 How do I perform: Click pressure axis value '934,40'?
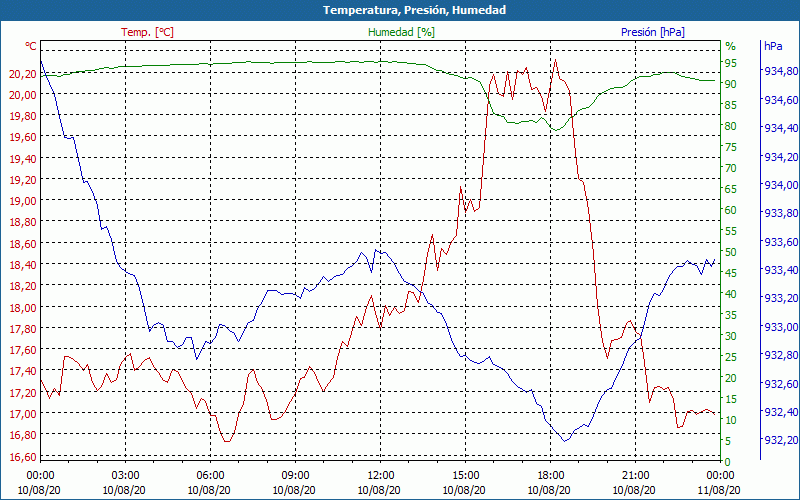tap(781, 128)
